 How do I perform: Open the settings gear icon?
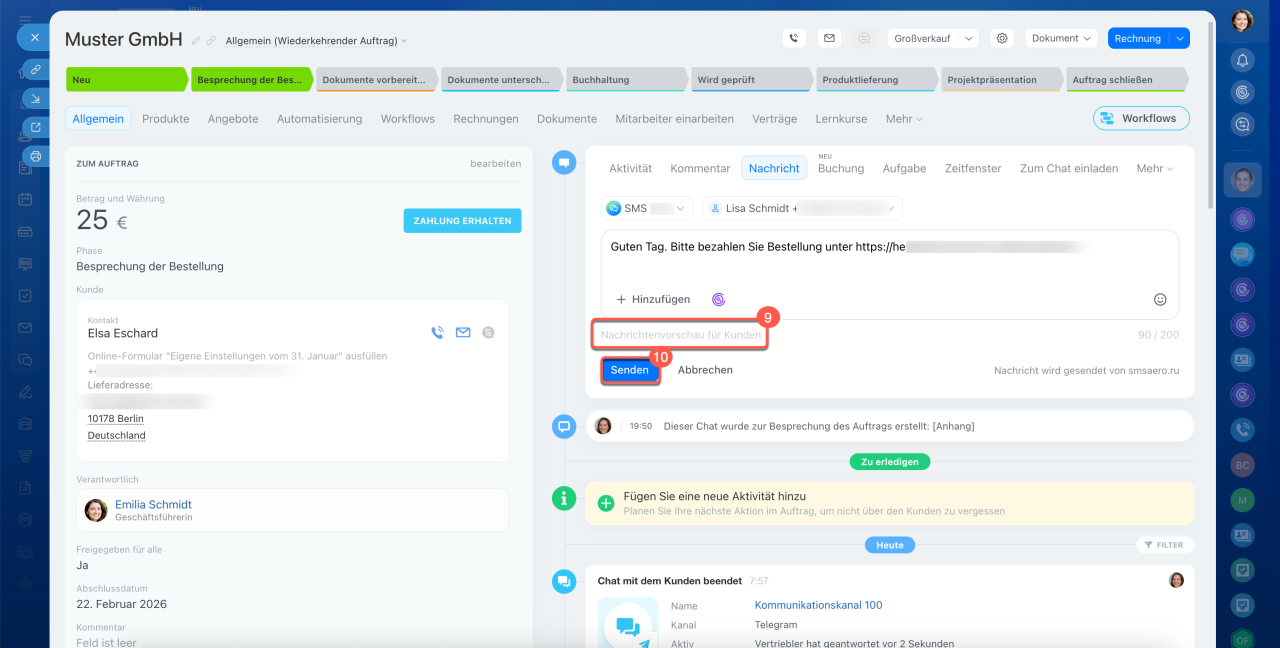[x=1001, y=38]
